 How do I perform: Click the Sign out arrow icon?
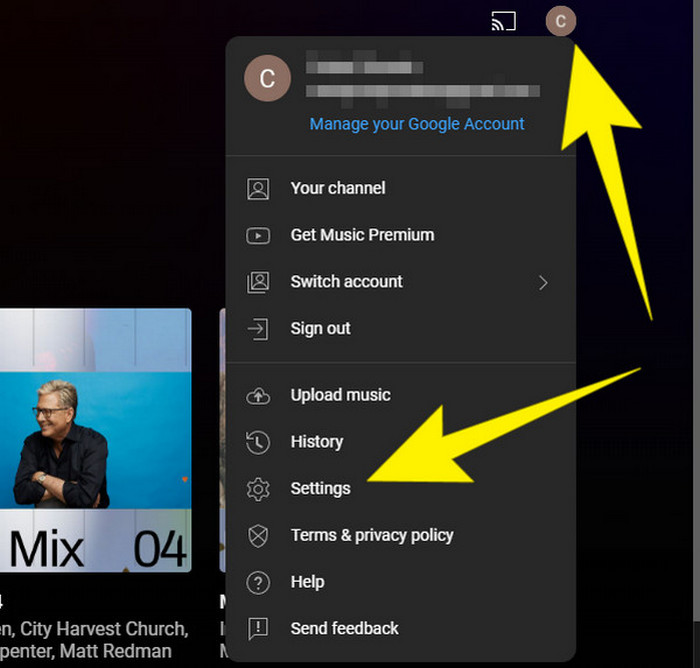258,329
